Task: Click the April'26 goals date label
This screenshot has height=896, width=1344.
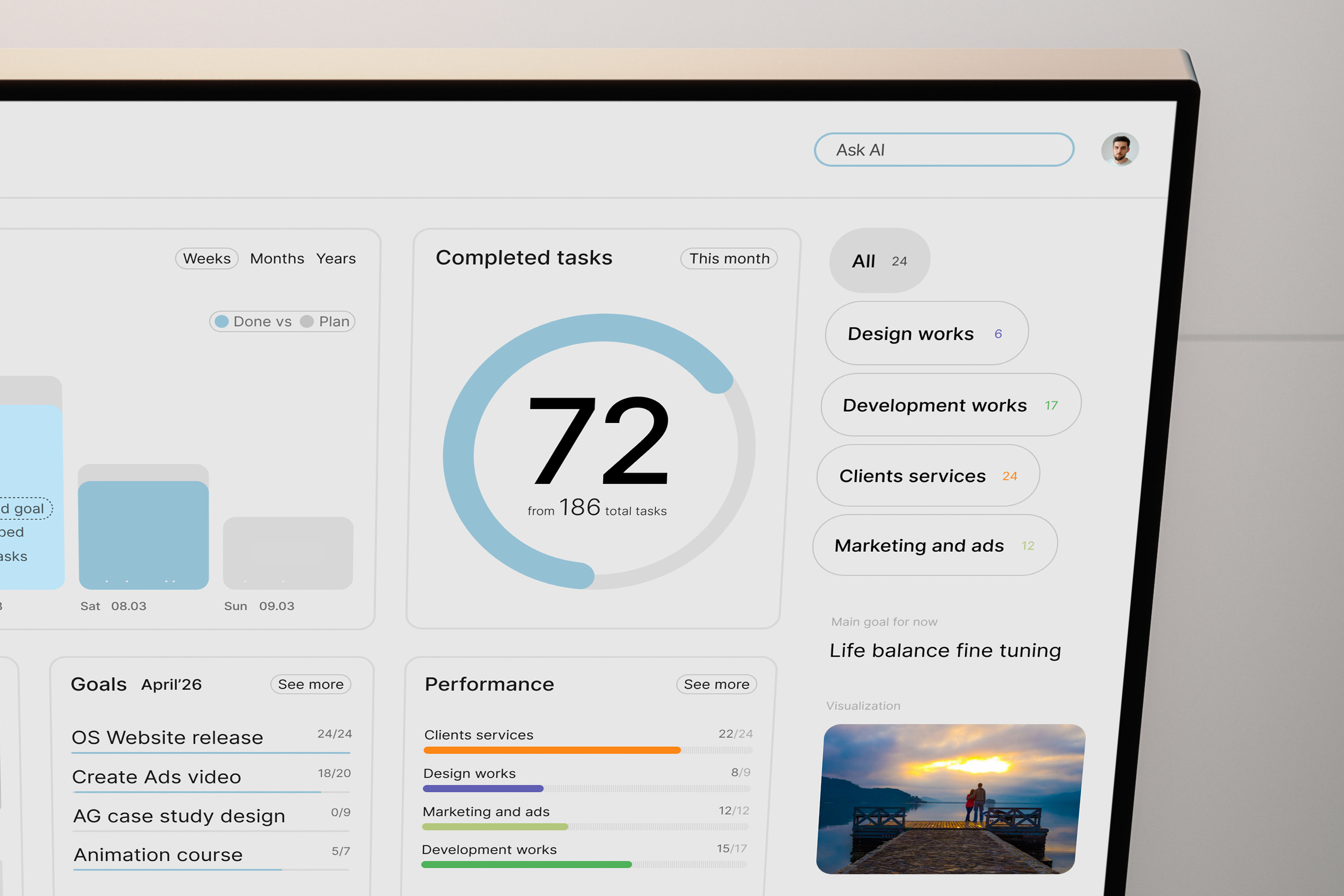Action: coord(172,685)
